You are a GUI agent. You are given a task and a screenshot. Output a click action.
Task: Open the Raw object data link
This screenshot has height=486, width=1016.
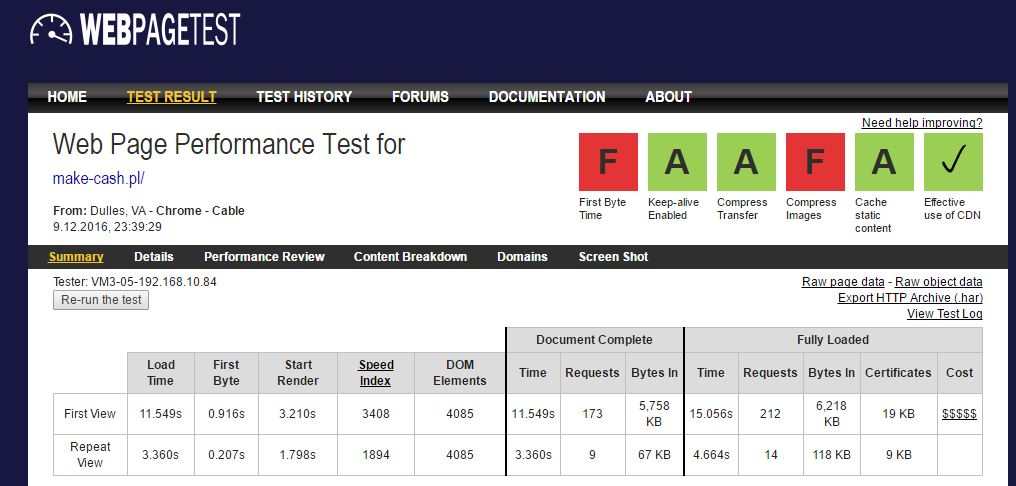click(x=939, y=282)
